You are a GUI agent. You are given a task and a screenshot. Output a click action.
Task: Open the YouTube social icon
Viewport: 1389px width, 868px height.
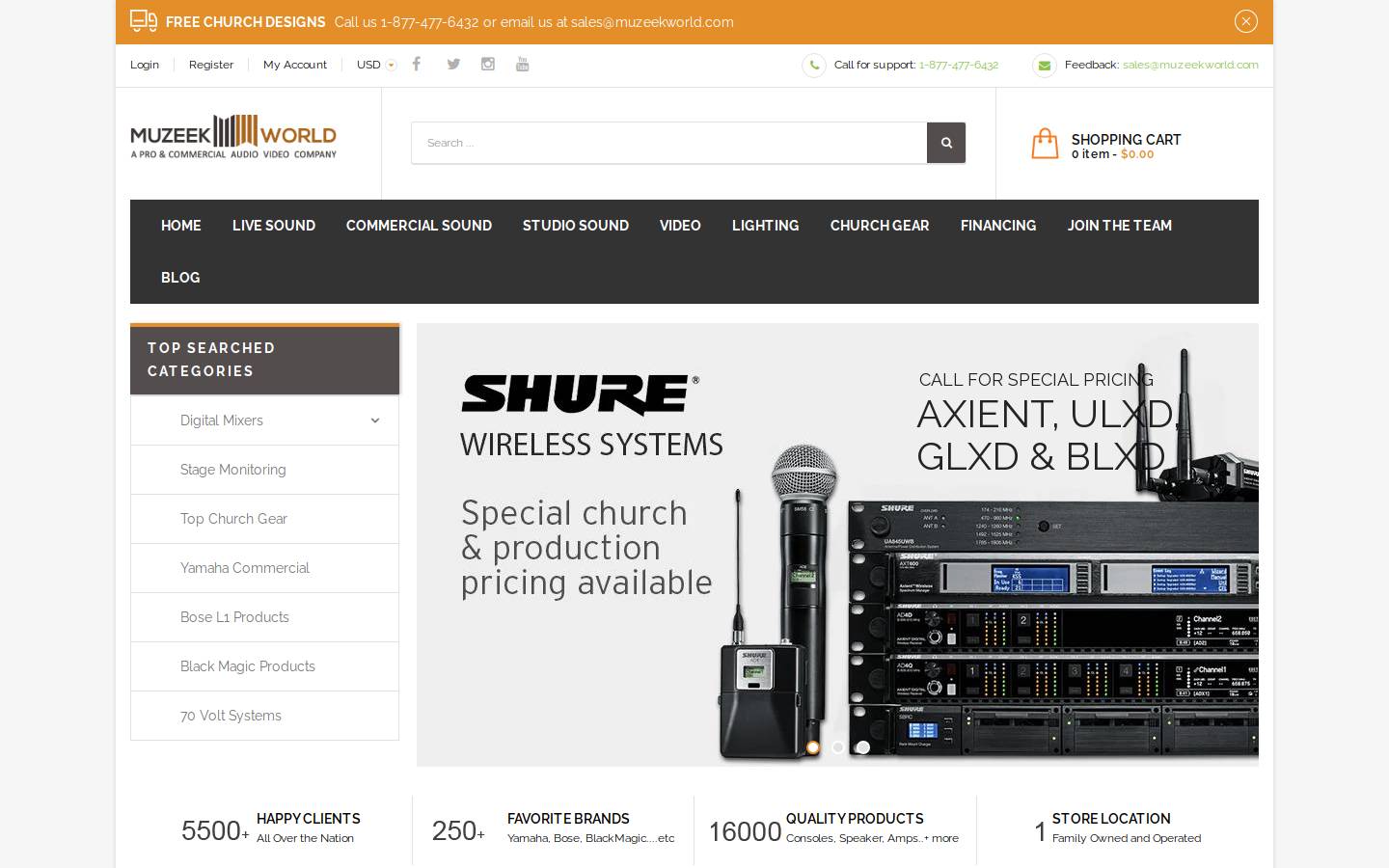tap(523, 65)
